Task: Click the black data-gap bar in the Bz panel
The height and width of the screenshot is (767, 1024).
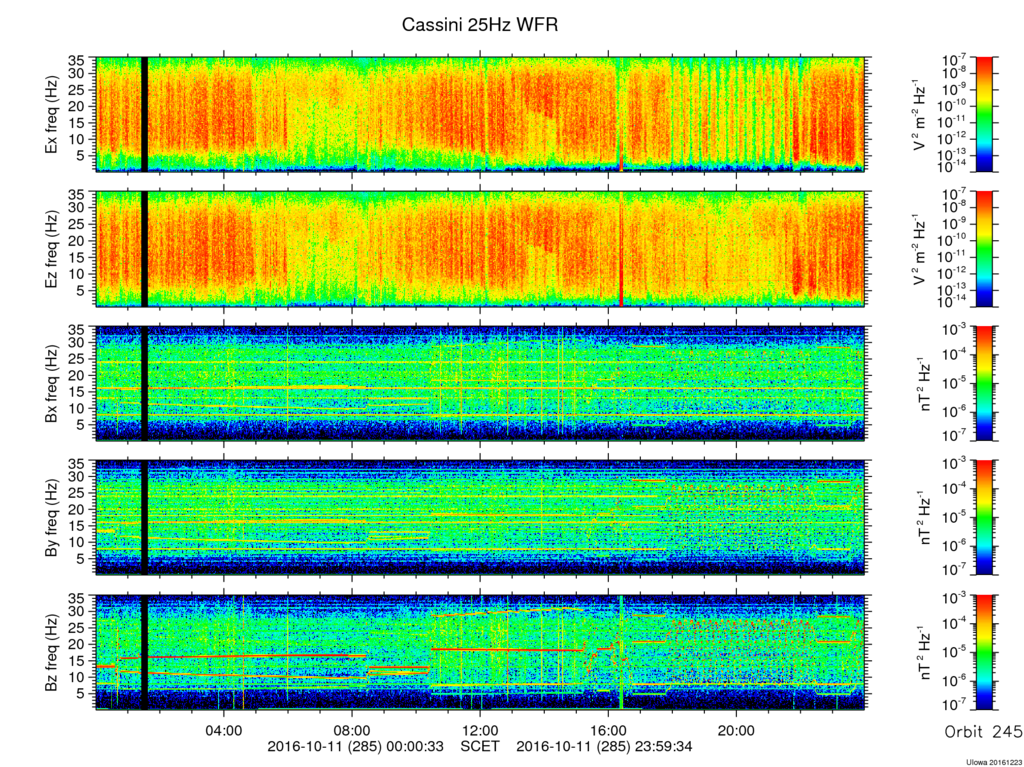Action: [x=144, y=652]
